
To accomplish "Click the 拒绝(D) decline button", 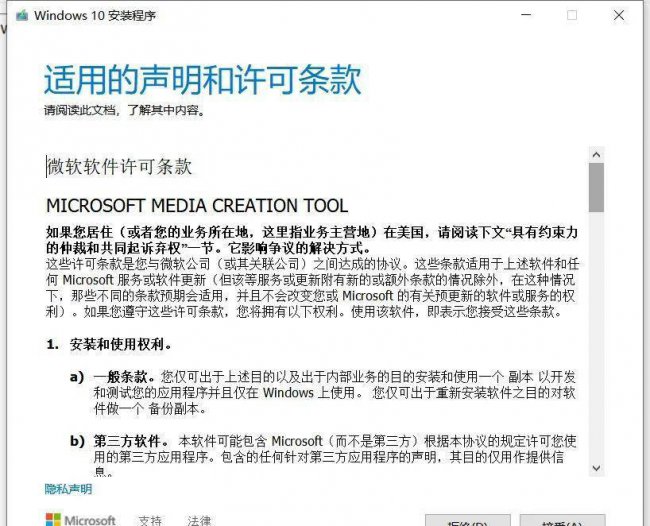I will tap(468, 521).
